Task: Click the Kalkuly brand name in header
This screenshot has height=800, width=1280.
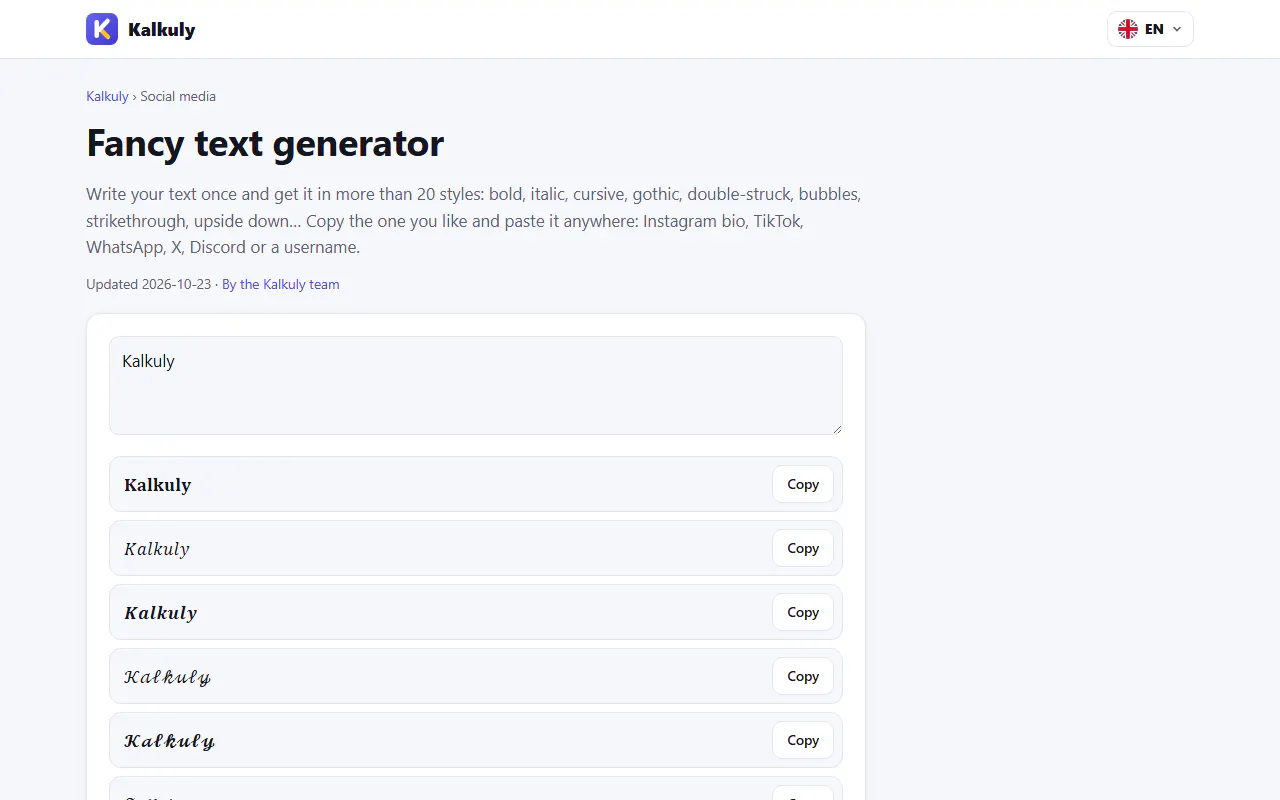Action: [x=162, y=30]
